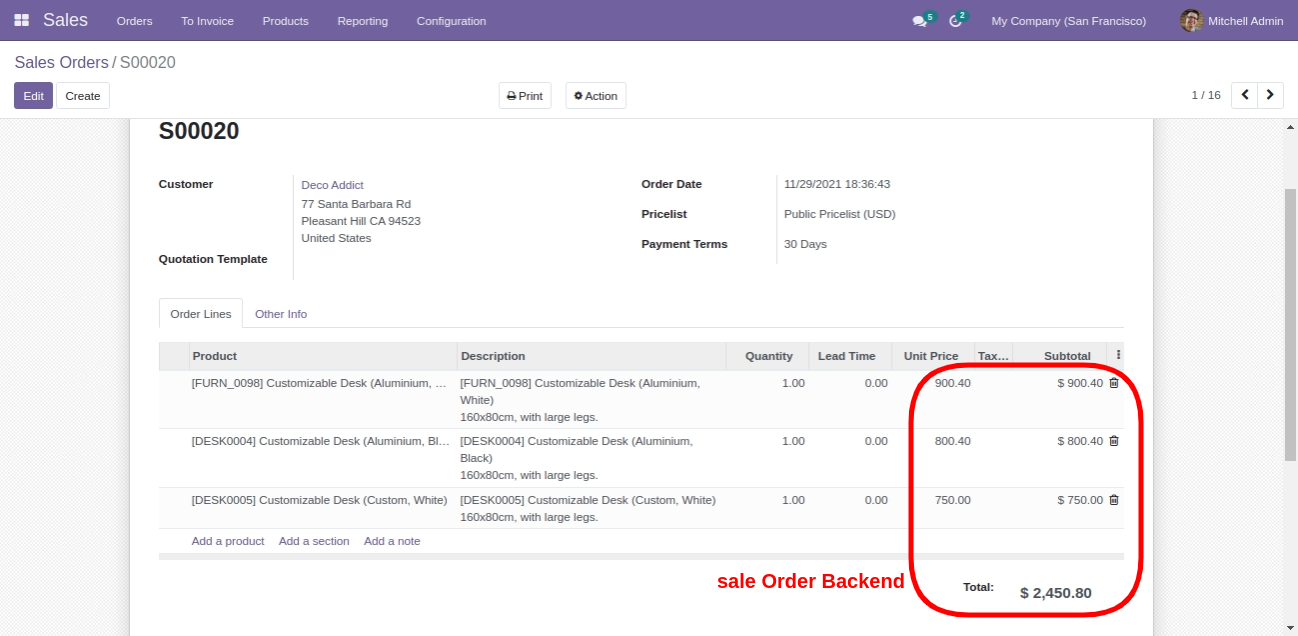The width and height of the screenshot is (1298, 636).
Task: Delete the DESK0004 order line
Action: 1114,441
